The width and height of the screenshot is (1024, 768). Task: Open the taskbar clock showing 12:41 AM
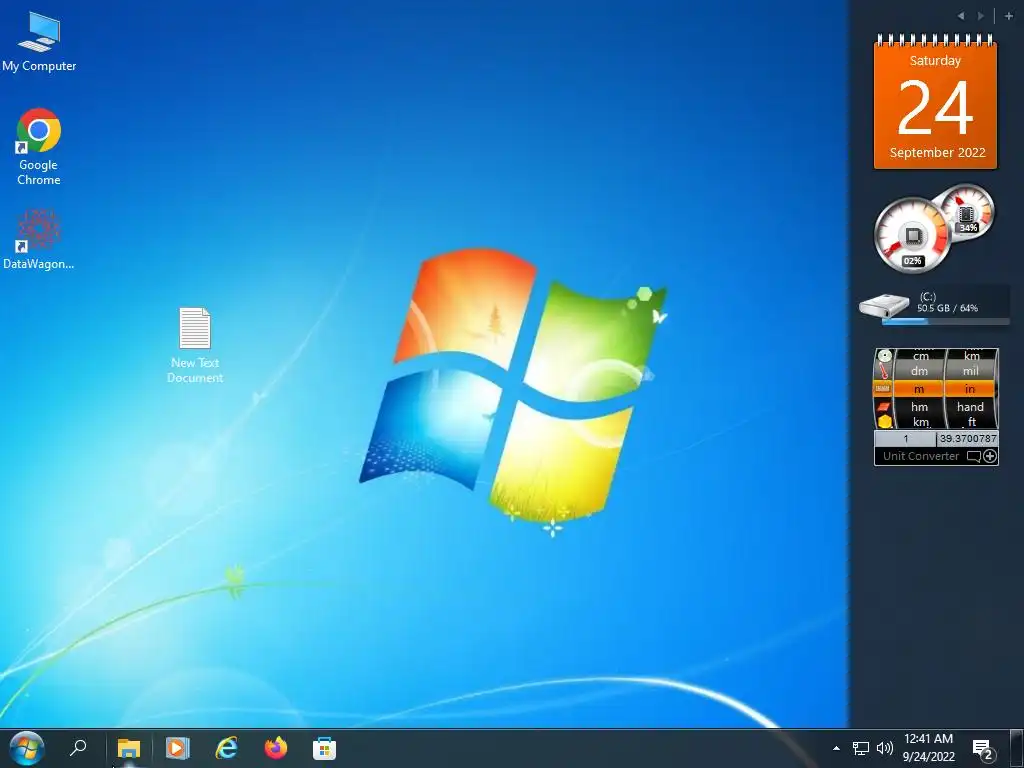pos(929,748)
